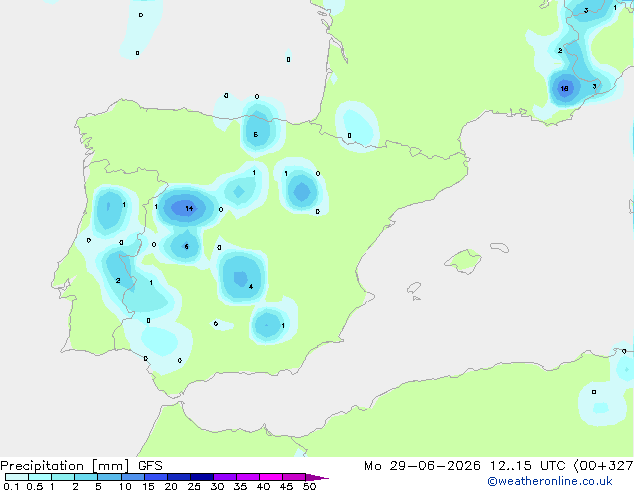Click the Ibiza island outline on the map

point(414,288)
